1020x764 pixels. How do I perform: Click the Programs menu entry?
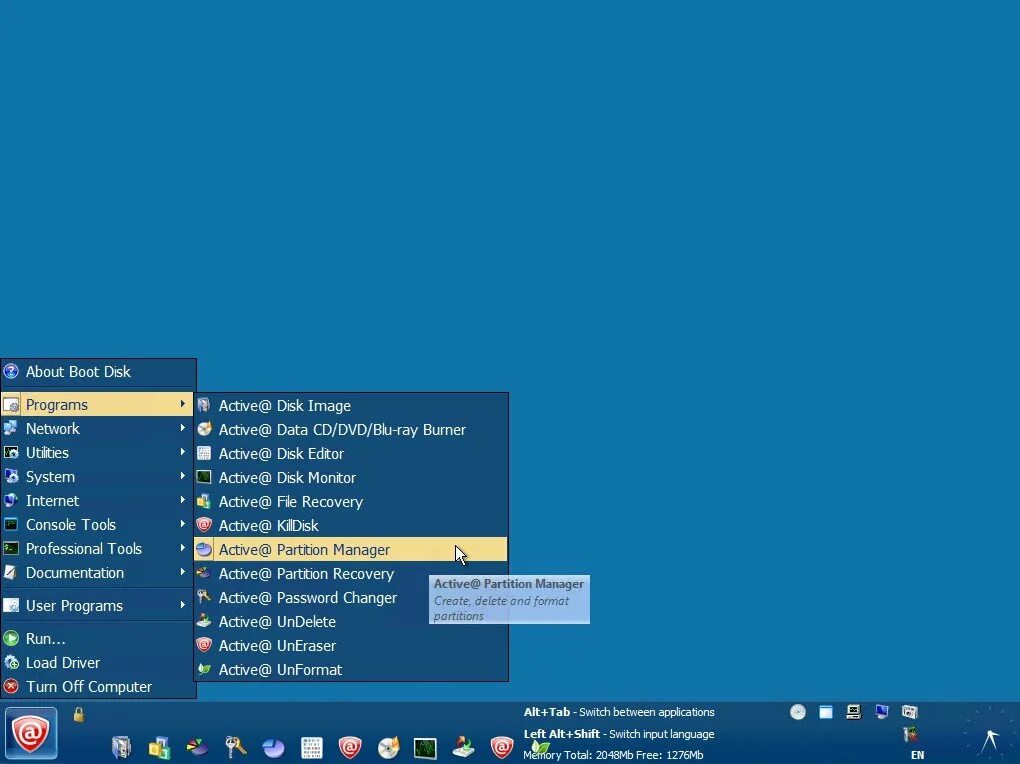(97, 404)
